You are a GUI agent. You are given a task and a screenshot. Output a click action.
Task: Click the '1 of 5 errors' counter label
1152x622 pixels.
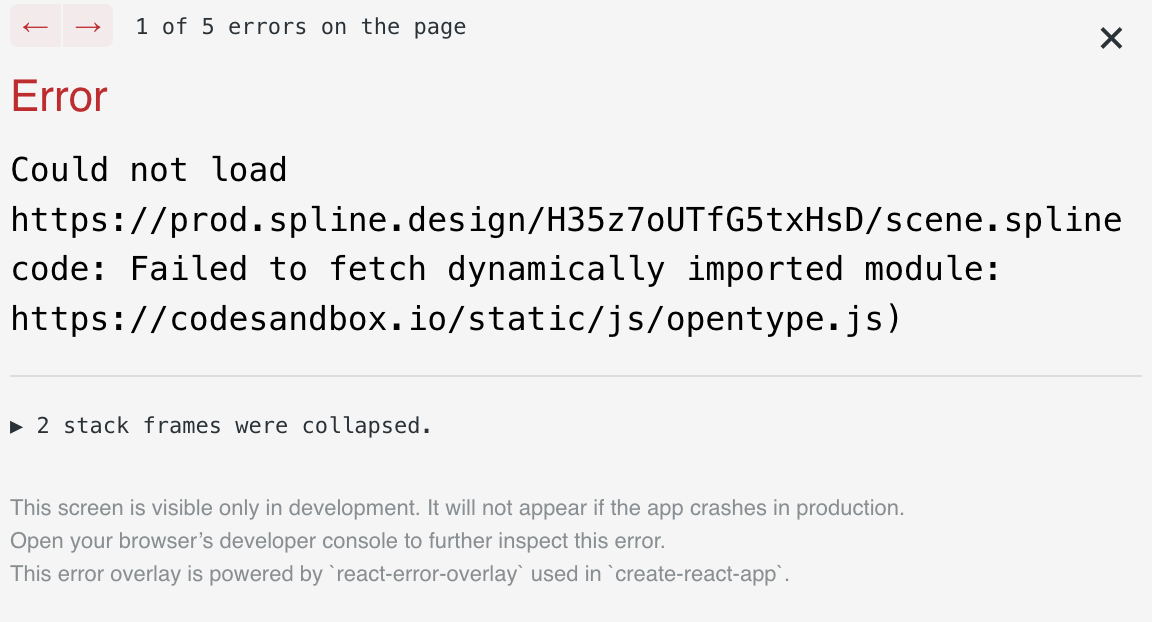[300, 27]
